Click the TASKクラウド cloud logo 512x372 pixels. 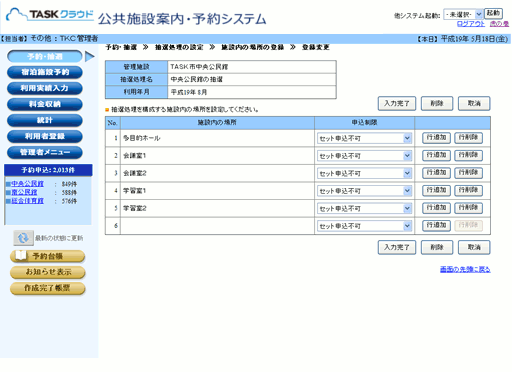(49, 15)
